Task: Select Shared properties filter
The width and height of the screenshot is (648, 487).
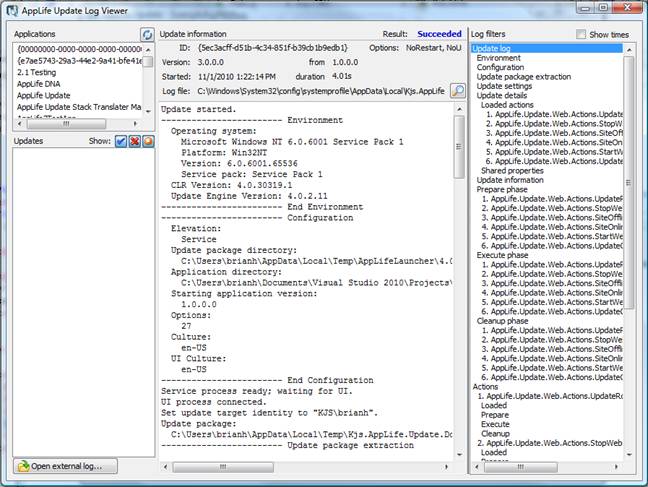Action: pyautogui.click(x=512, y=171)
